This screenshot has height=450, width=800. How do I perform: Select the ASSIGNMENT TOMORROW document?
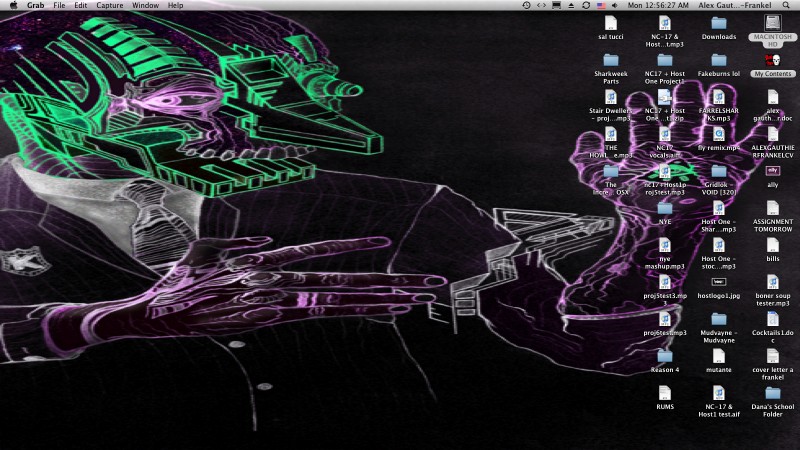coord(773,208)
